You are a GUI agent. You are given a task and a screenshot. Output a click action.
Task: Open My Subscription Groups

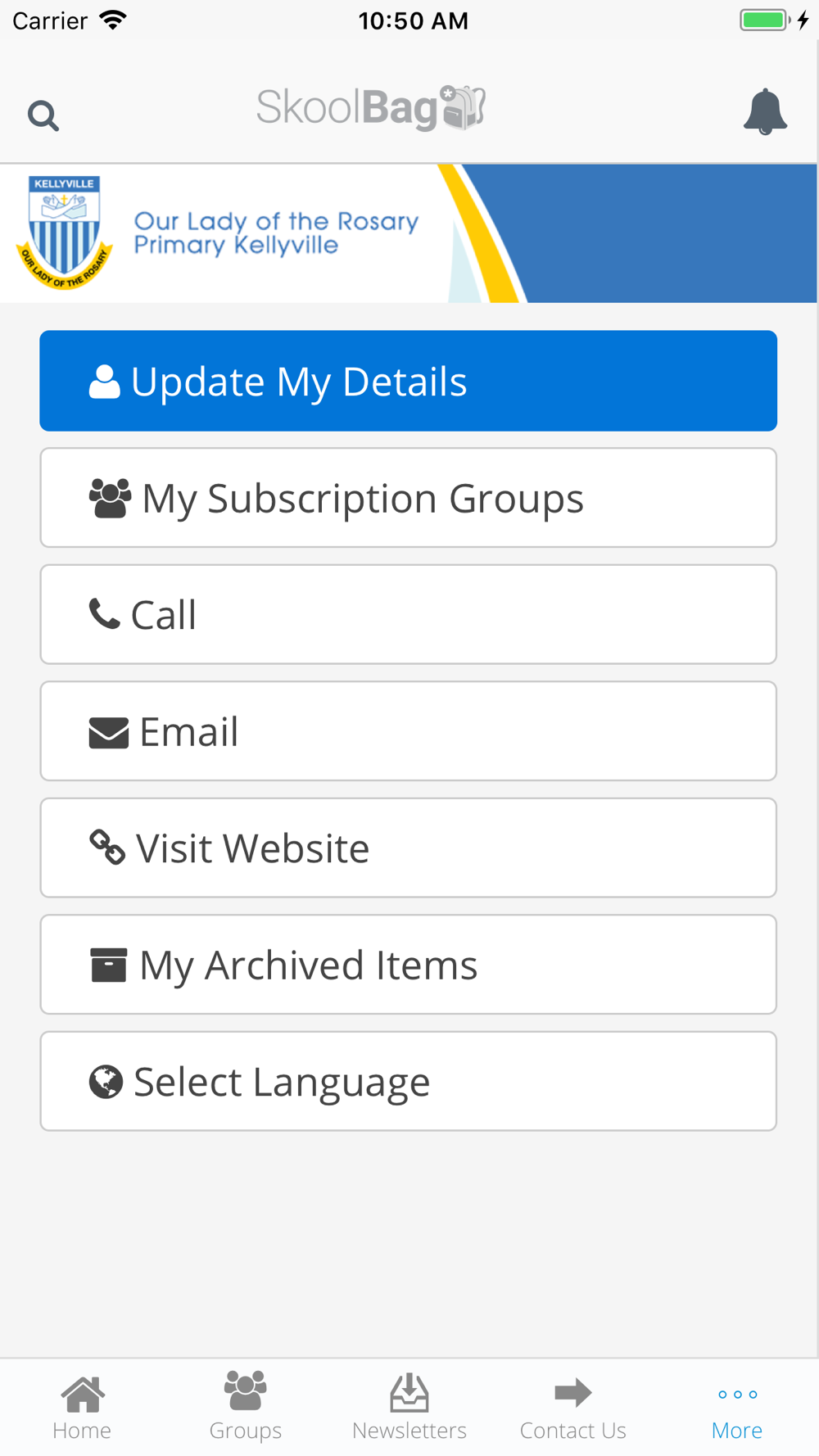pos(408,498)
